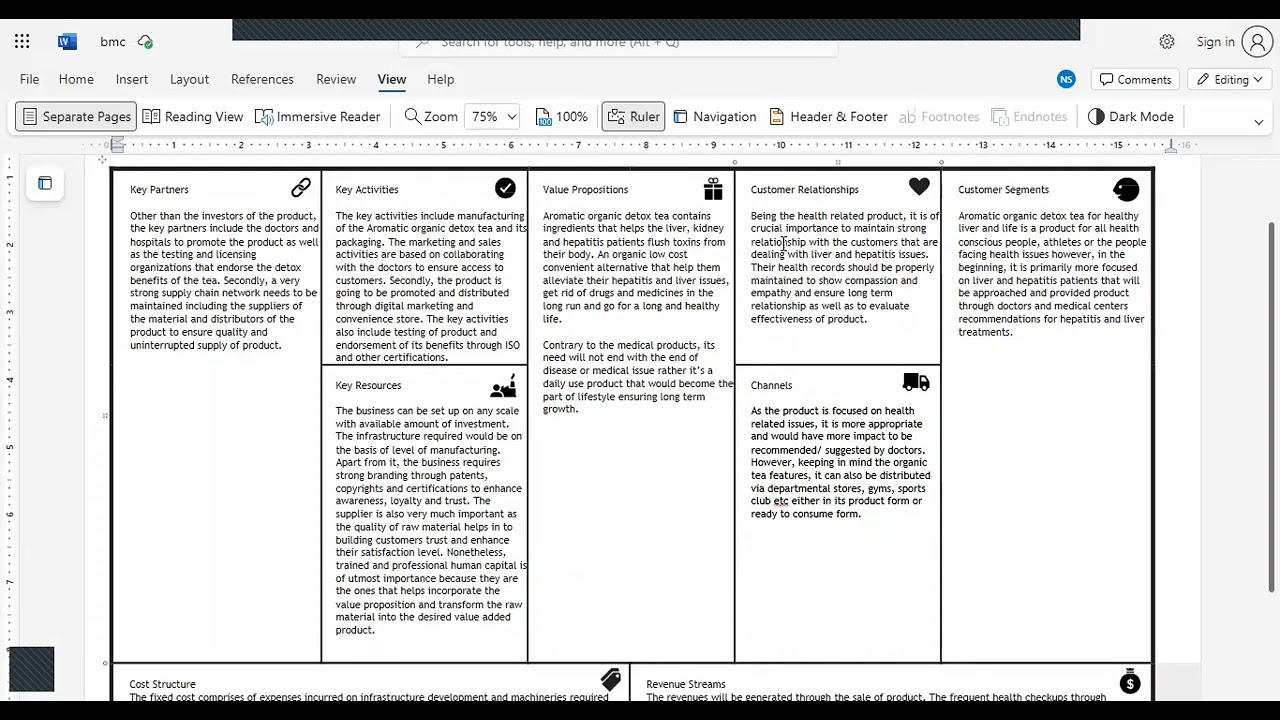Click the account profile avatar icon
The height and width of the screenshot is (720, 1280).
point(1256,42)
